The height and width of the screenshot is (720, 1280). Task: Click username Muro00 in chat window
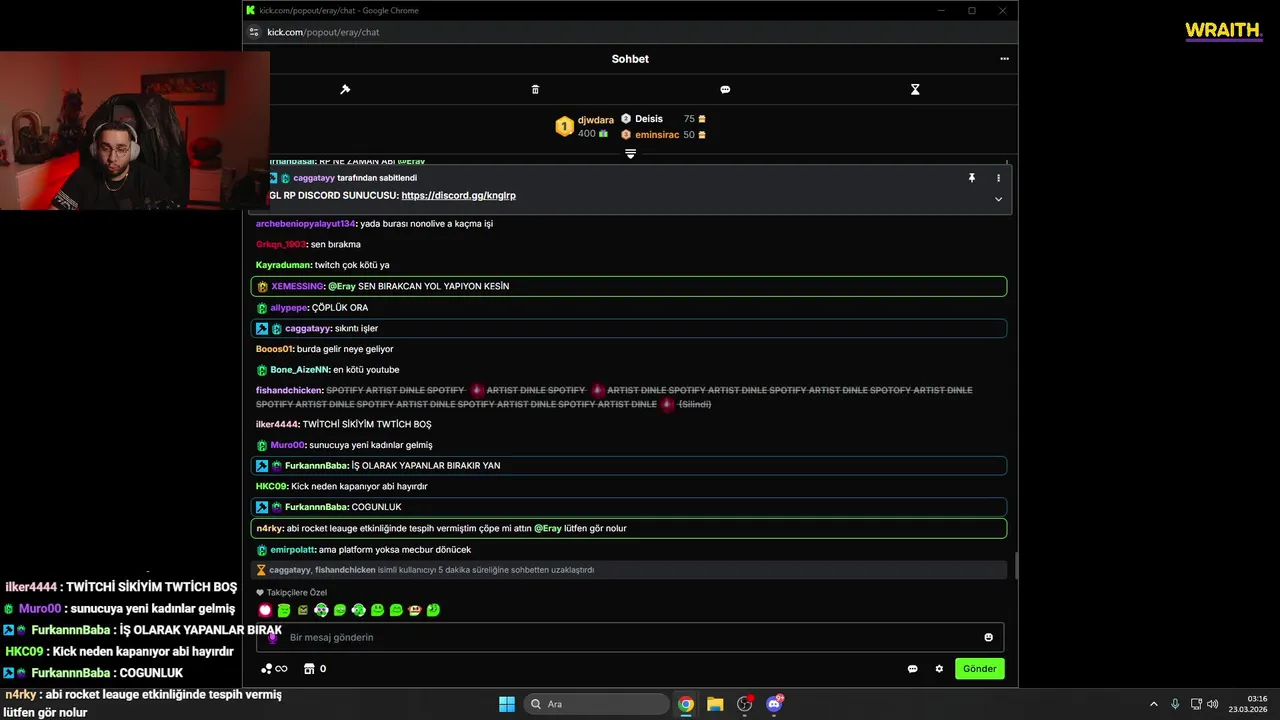[287, 445]
